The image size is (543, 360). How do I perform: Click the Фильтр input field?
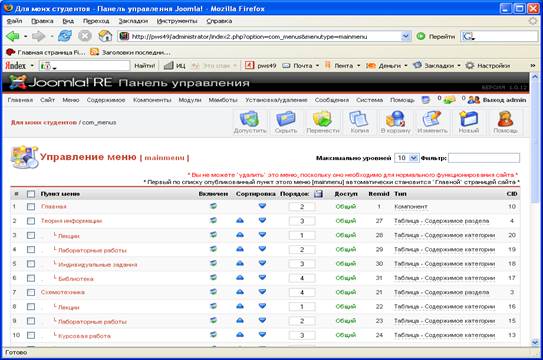point(484,158)
